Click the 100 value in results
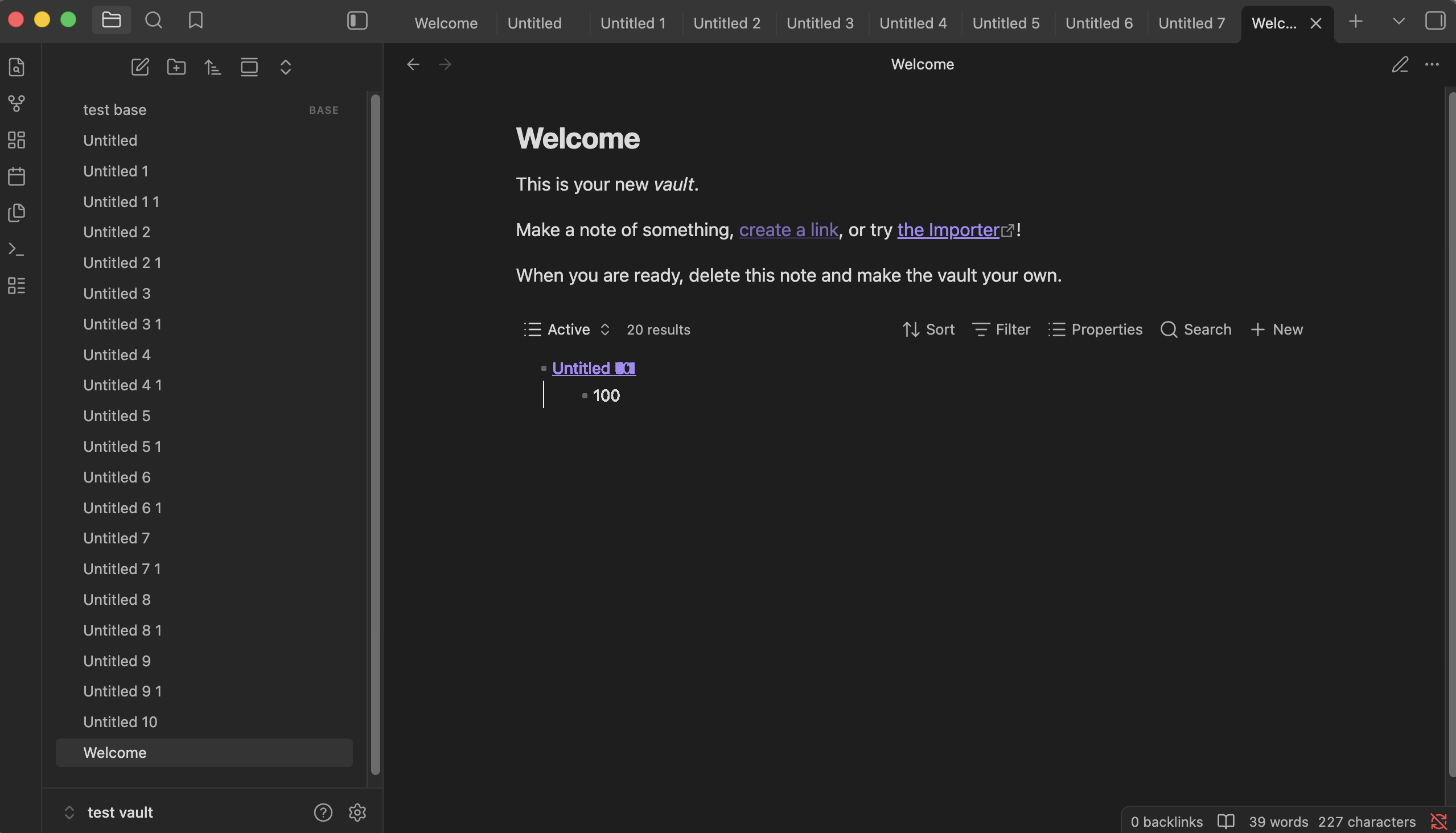The width and height of the screenshot is (1456, 833). (606, 395)
